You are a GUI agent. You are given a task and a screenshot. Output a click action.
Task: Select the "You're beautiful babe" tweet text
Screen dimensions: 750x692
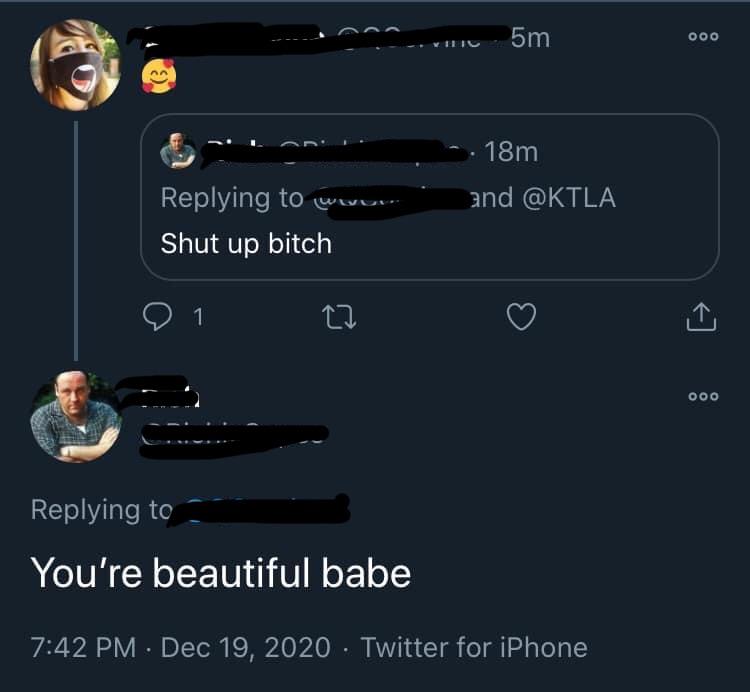click(221, 573)
